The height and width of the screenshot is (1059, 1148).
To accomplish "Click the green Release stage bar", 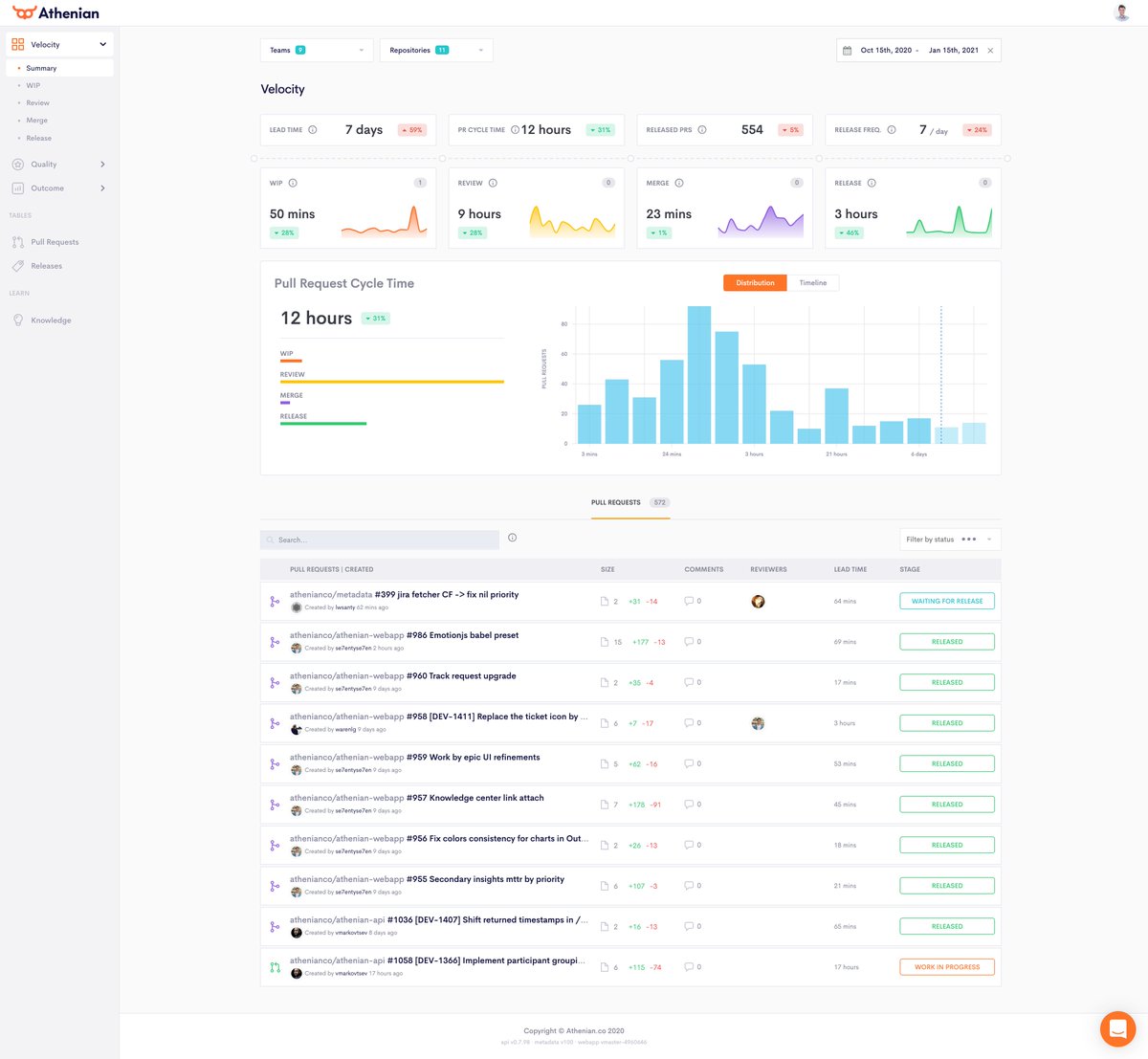I will pos(323,424).
